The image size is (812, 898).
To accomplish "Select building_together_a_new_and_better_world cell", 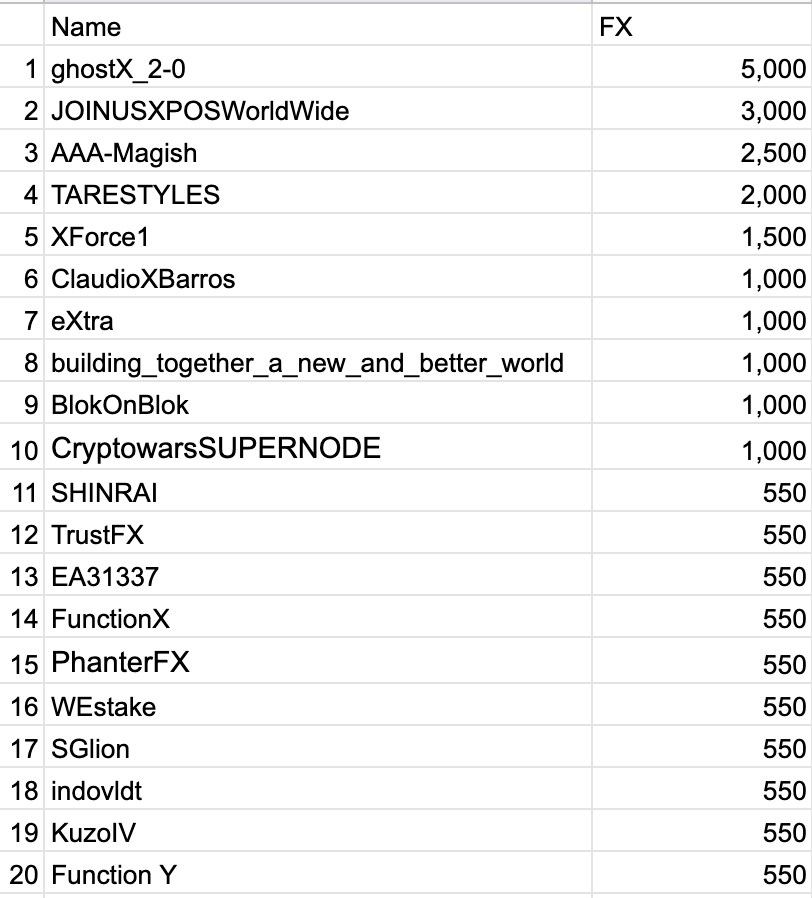I will (x=318, y=361).
